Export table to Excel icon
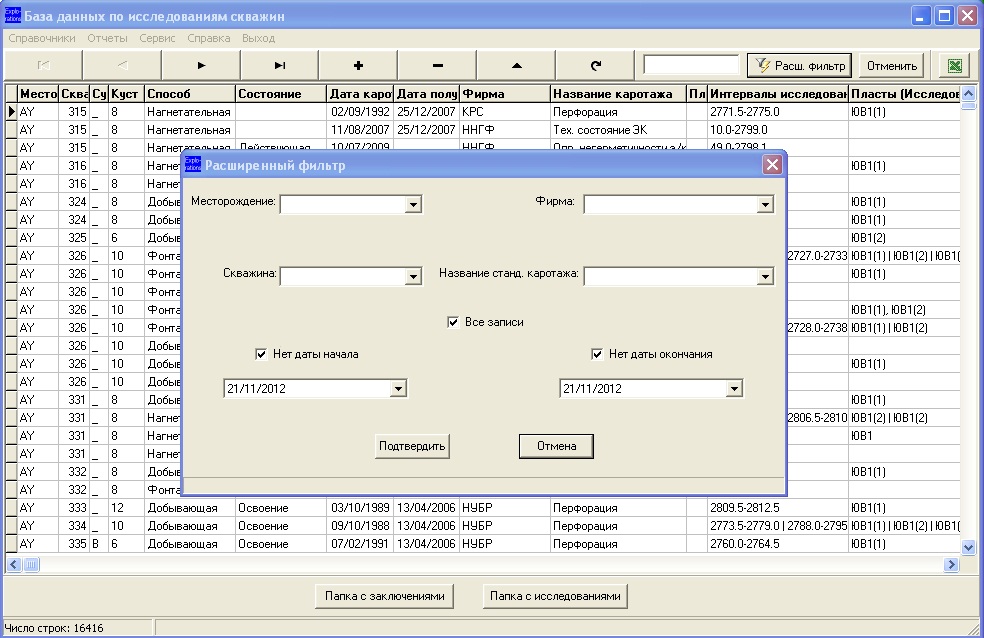Screen dimensions: 984x638 pos(955,66)
